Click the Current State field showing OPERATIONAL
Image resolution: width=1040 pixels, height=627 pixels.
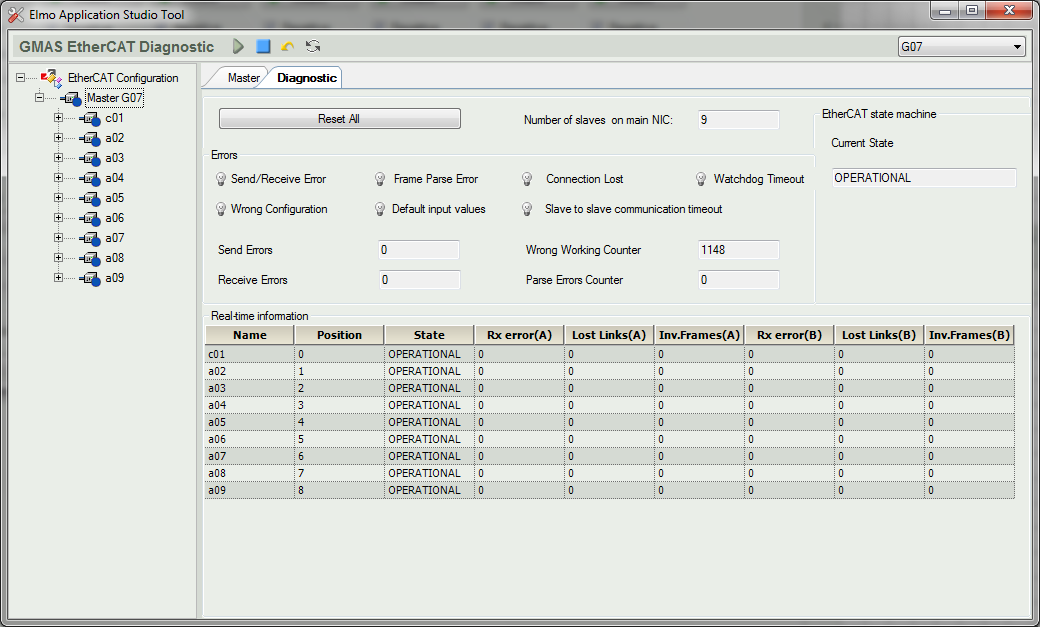click(x=924, y=178)
